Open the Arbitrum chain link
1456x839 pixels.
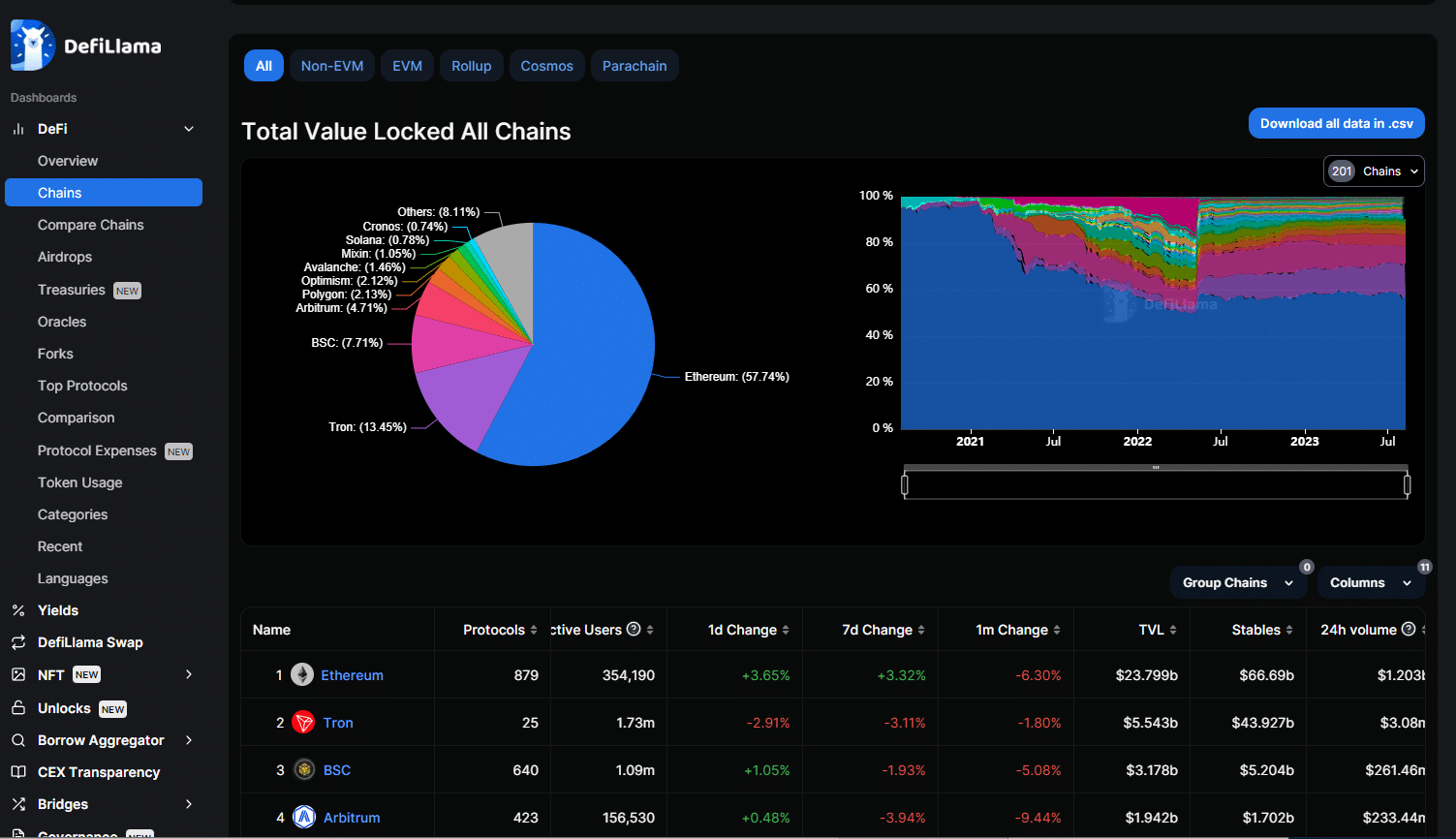tap(352, 818)
